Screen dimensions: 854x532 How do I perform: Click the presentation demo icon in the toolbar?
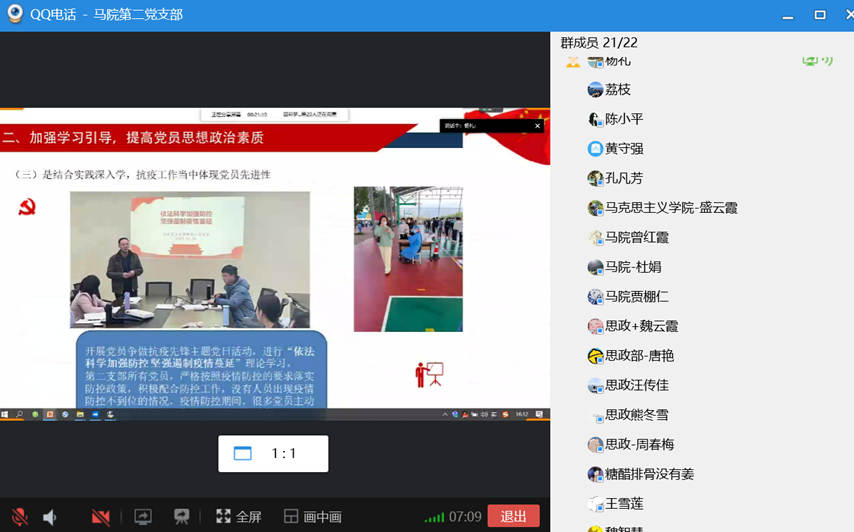pos(182,517)
